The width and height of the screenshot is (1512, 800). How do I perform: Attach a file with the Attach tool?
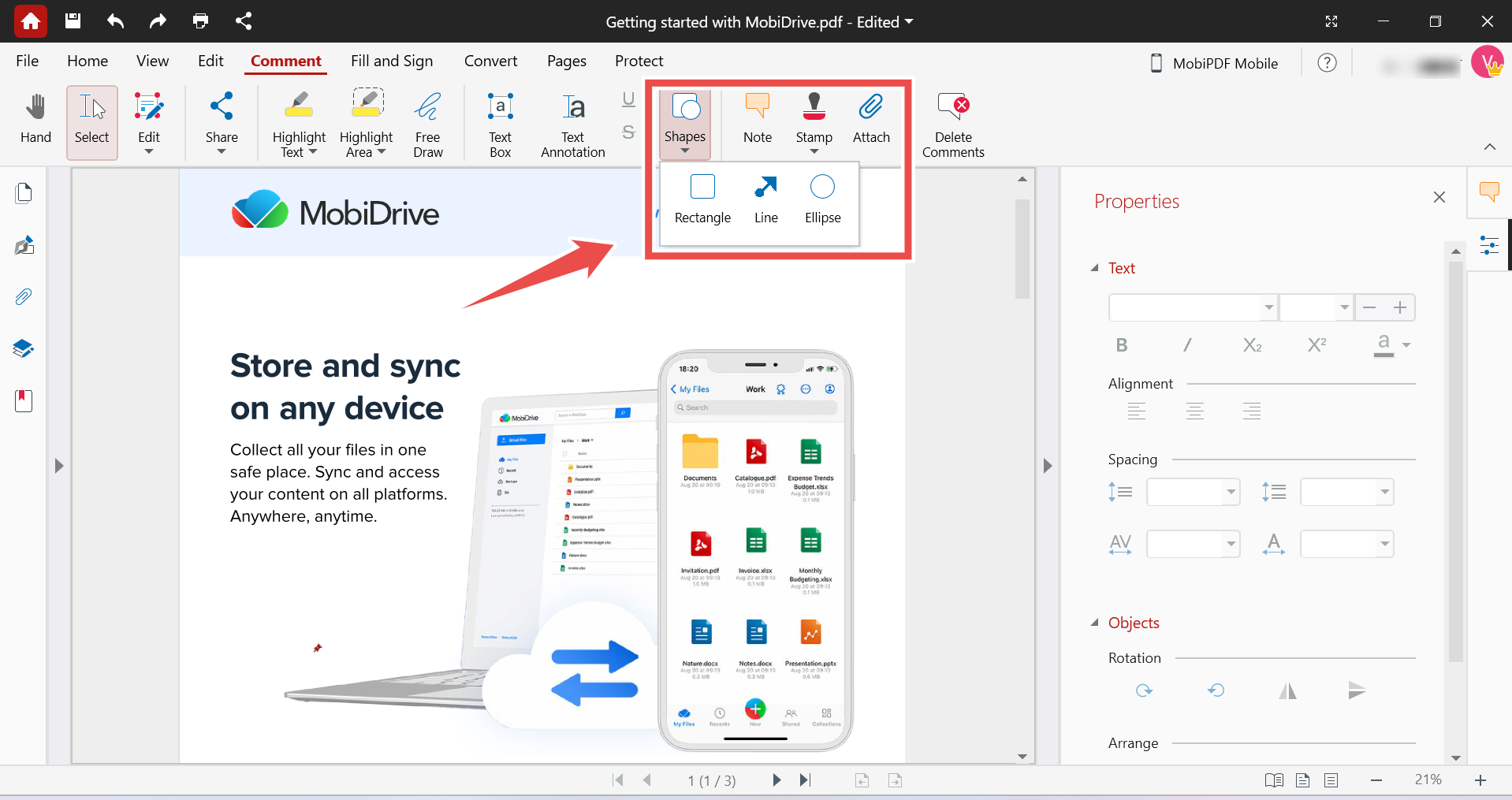(x=870, y=117)
